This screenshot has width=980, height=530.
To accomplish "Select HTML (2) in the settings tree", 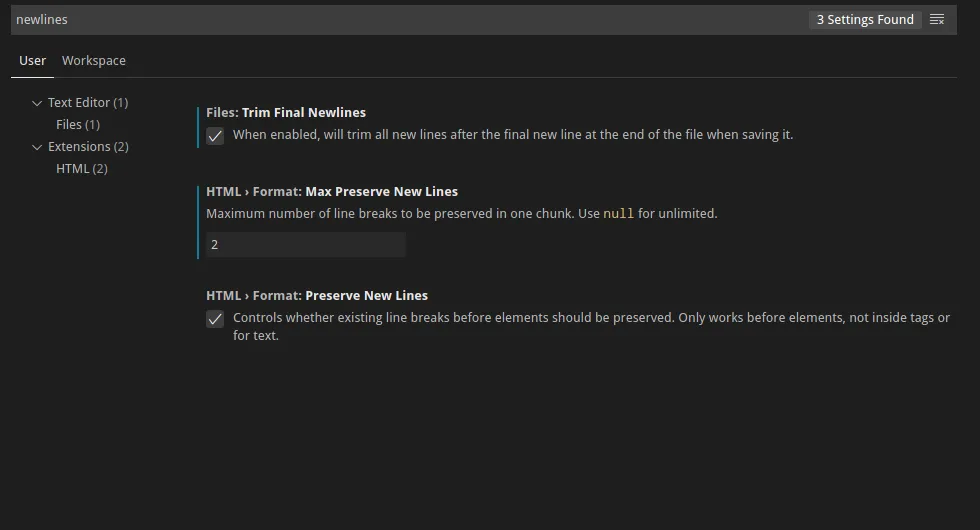I will click(82, 169).
